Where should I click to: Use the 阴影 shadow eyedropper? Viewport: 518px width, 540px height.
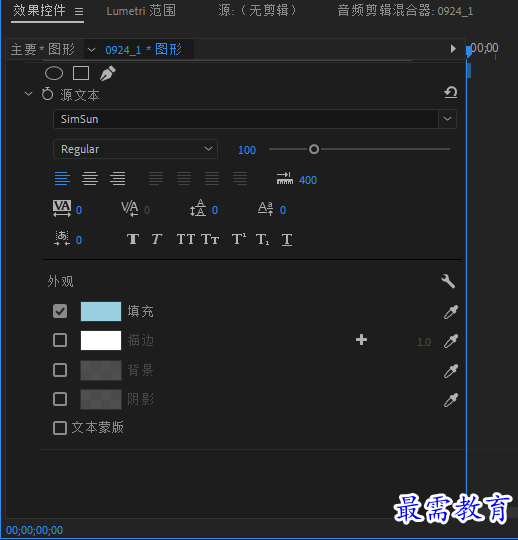(450, 400)
